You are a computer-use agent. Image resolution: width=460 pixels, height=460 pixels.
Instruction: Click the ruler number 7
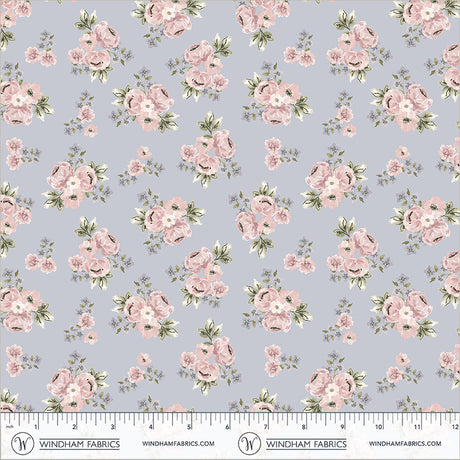coord(266,427)
